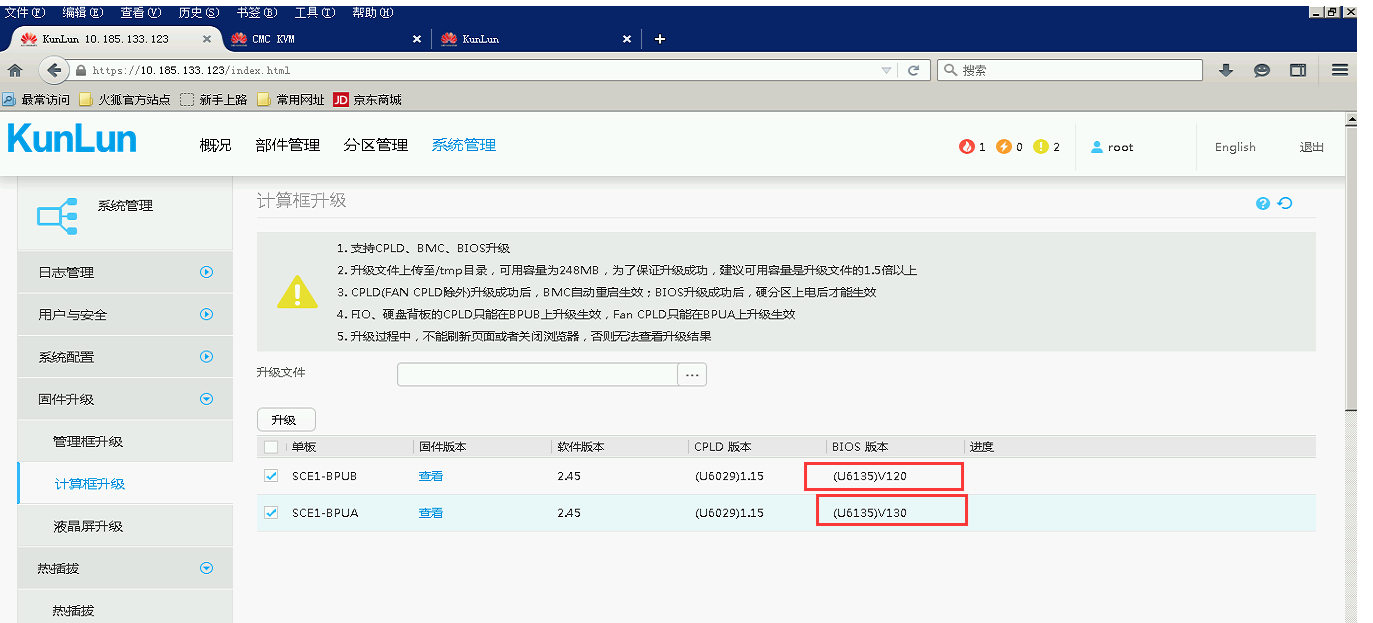
Task: Go to the 部件管理 navigation tab
Action: point(288,145)
